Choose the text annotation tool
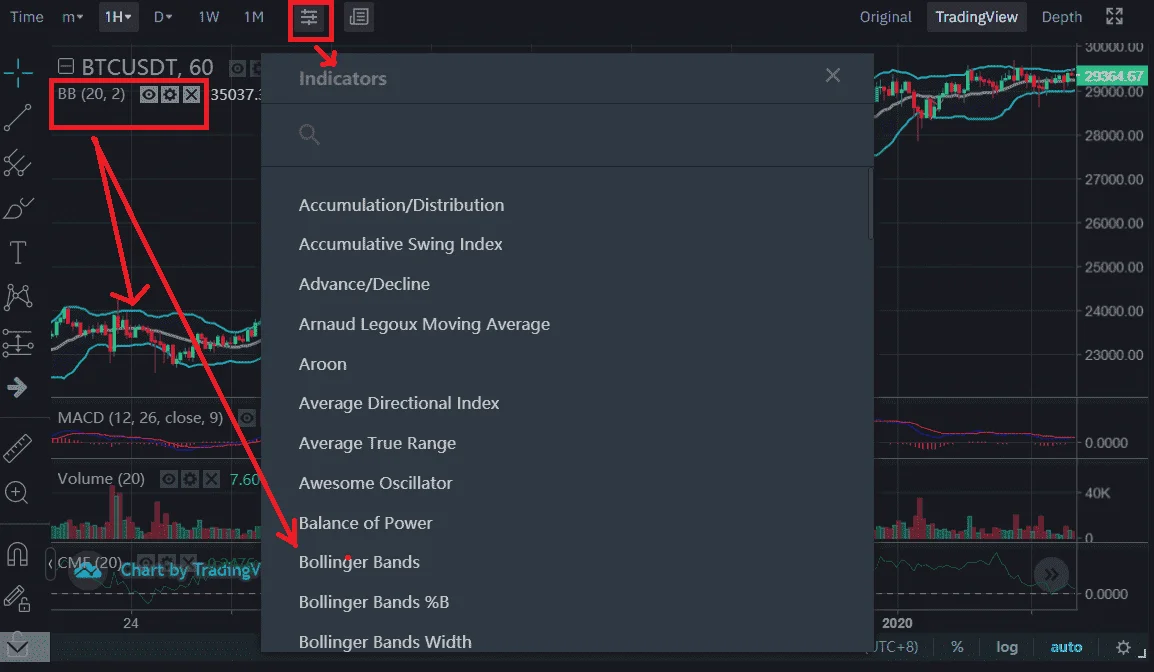Image resolution: width=1154 pixels, height=672 pixels. (17, 252)
